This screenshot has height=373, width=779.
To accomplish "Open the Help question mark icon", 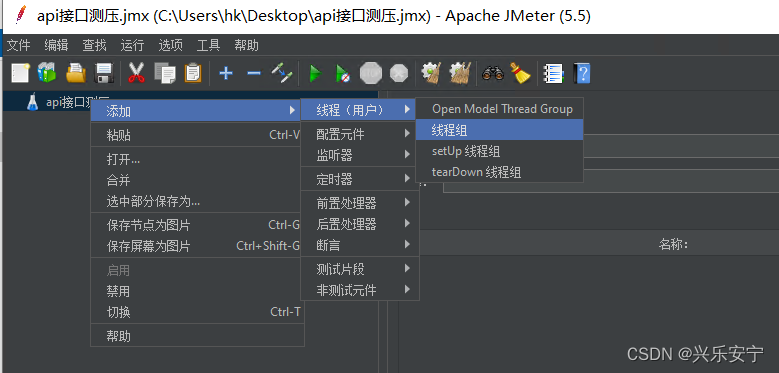I will pos(582,74).
